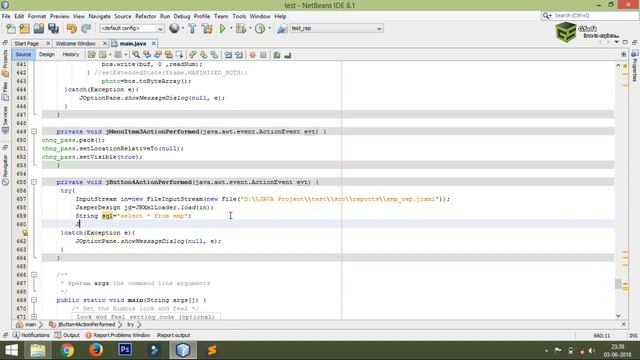Open the test_rep combo box
The height and width of the screenshot is (360, 640).
point(337,29)
